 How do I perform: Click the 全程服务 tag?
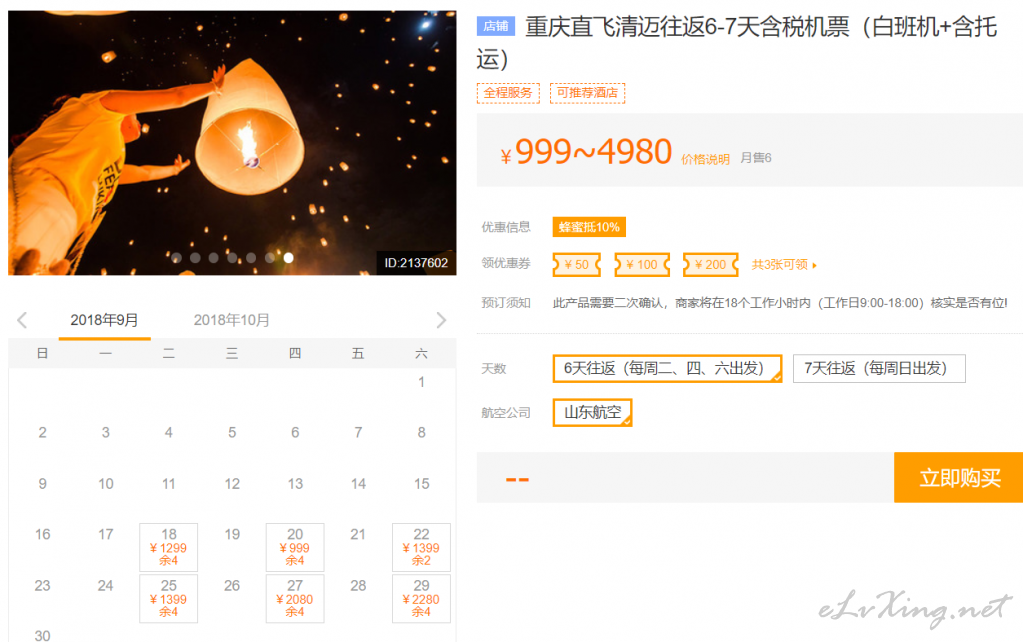508,93
